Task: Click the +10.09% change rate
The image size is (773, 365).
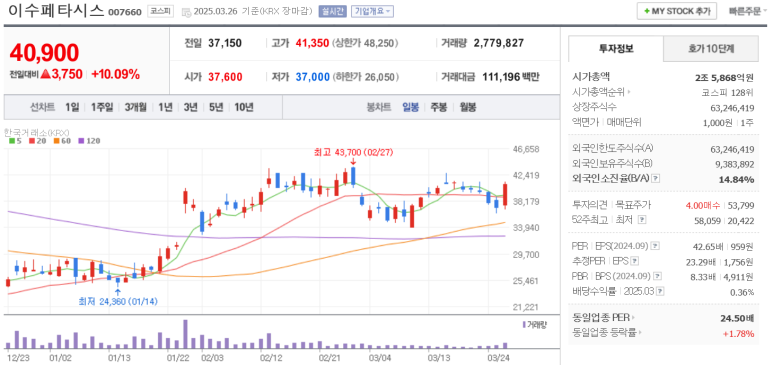Action: (x=115, y=75)
